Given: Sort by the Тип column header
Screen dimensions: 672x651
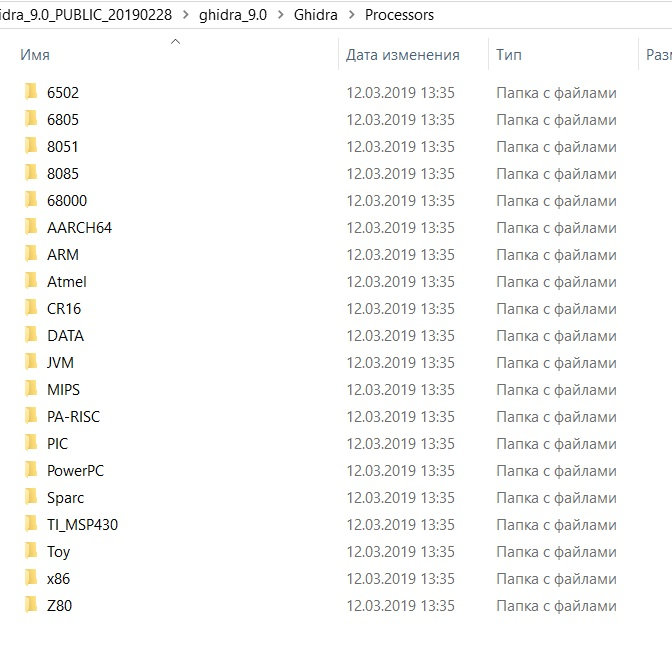Looking at the screenshot, I should tap(509, 55).
